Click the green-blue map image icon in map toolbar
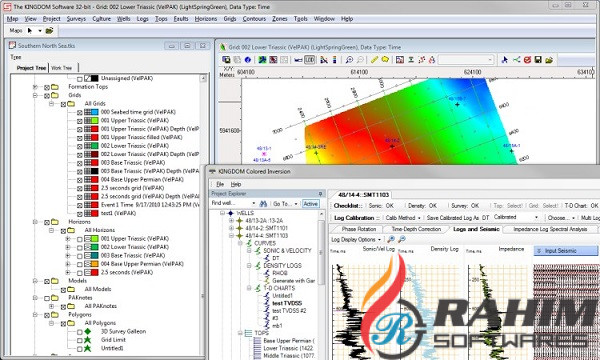 [262, 60]
